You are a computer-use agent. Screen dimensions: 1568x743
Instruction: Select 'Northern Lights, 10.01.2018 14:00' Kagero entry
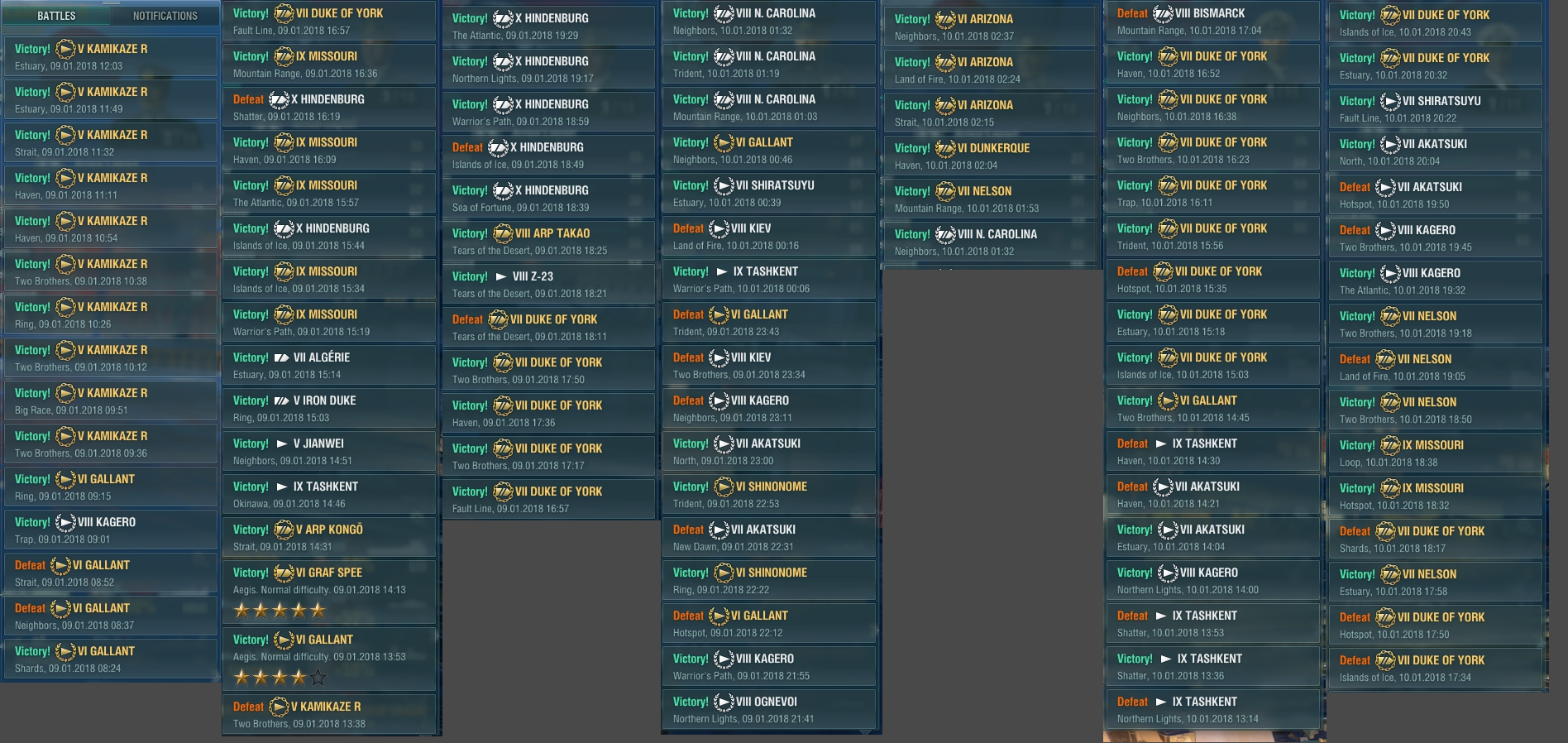pos(1212,581)
